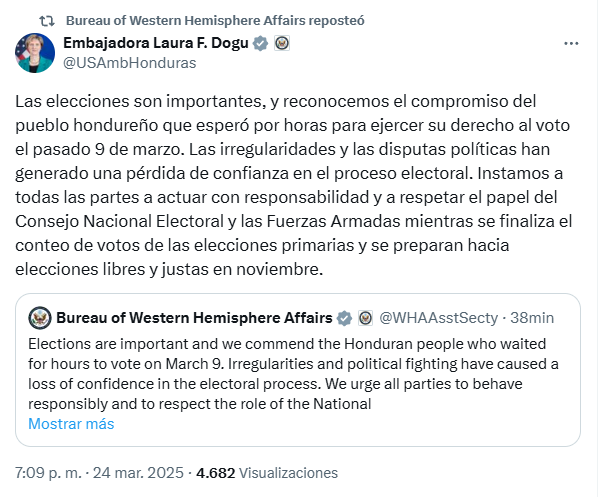Open the @USAmbHonduras handle
Image resolution: width=600 pixels, height=497 pixels.
coord(129,62)
